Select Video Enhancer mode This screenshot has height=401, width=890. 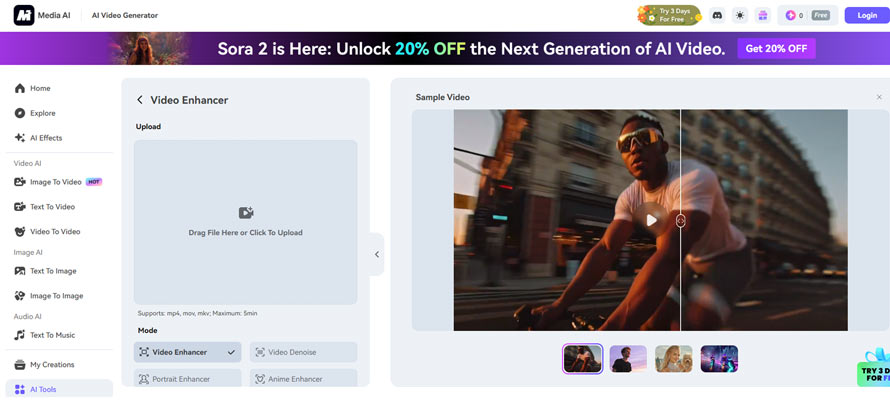(187, 352)
